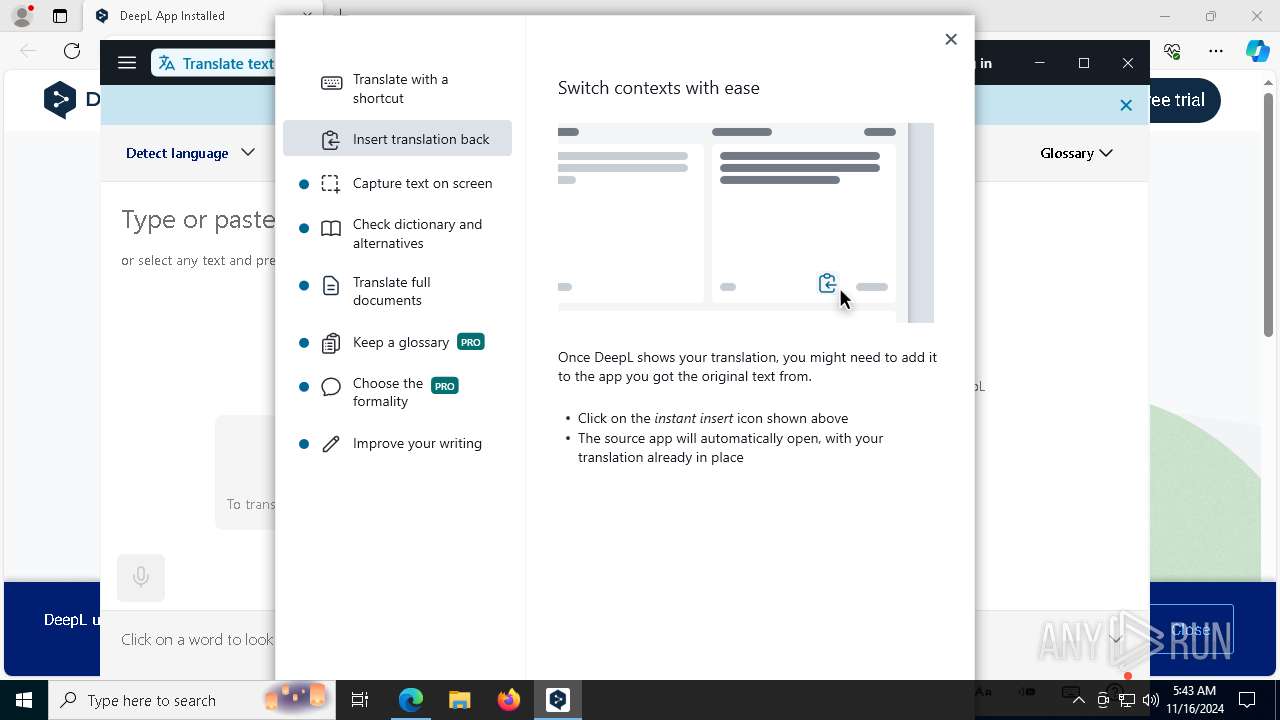The image size is (1280, 720).
Task: Go back in the browser
Action: [28, 51]
